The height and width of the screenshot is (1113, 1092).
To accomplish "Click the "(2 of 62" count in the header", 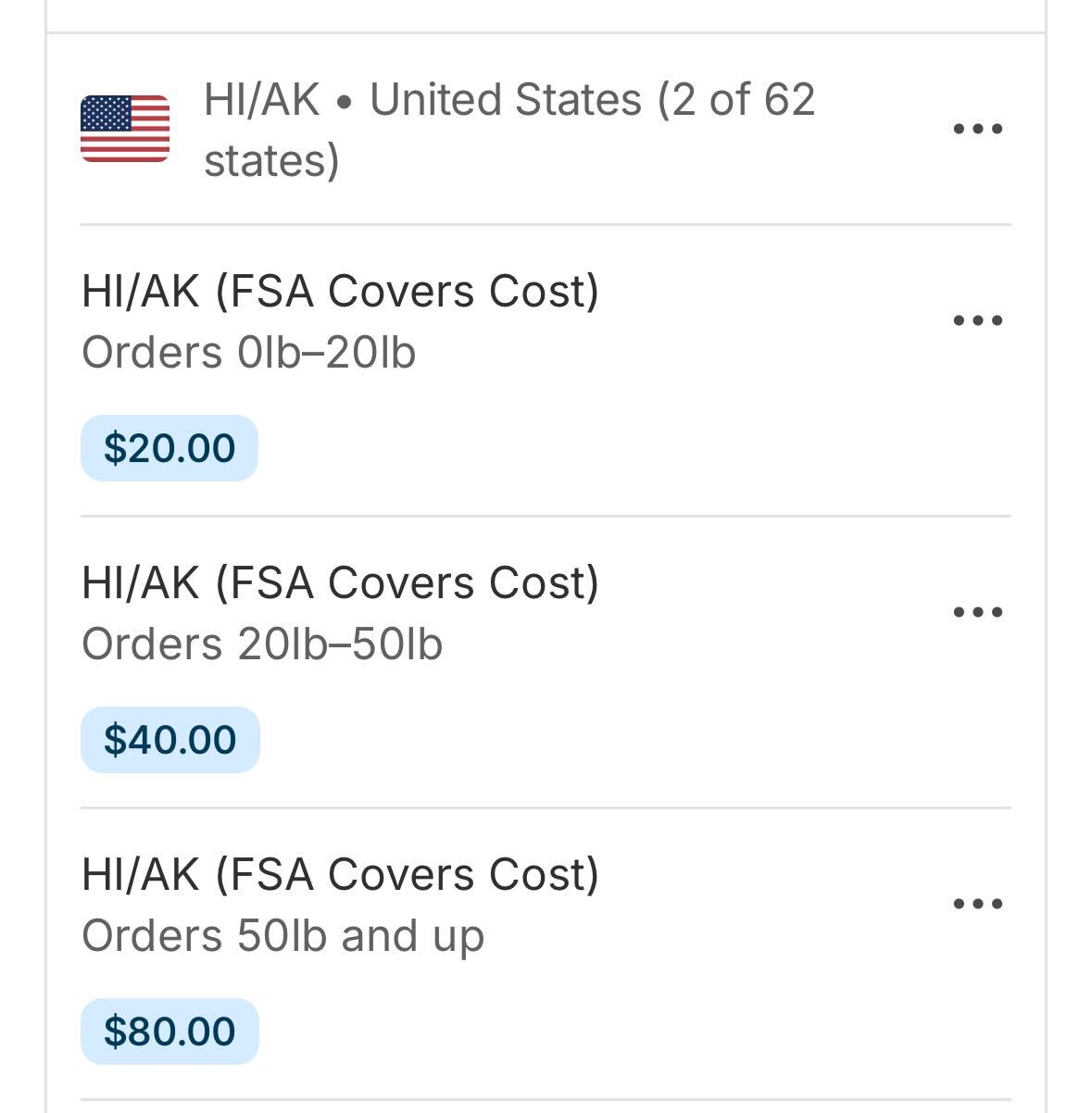I will pyautogui.click(x=737, y=100).
